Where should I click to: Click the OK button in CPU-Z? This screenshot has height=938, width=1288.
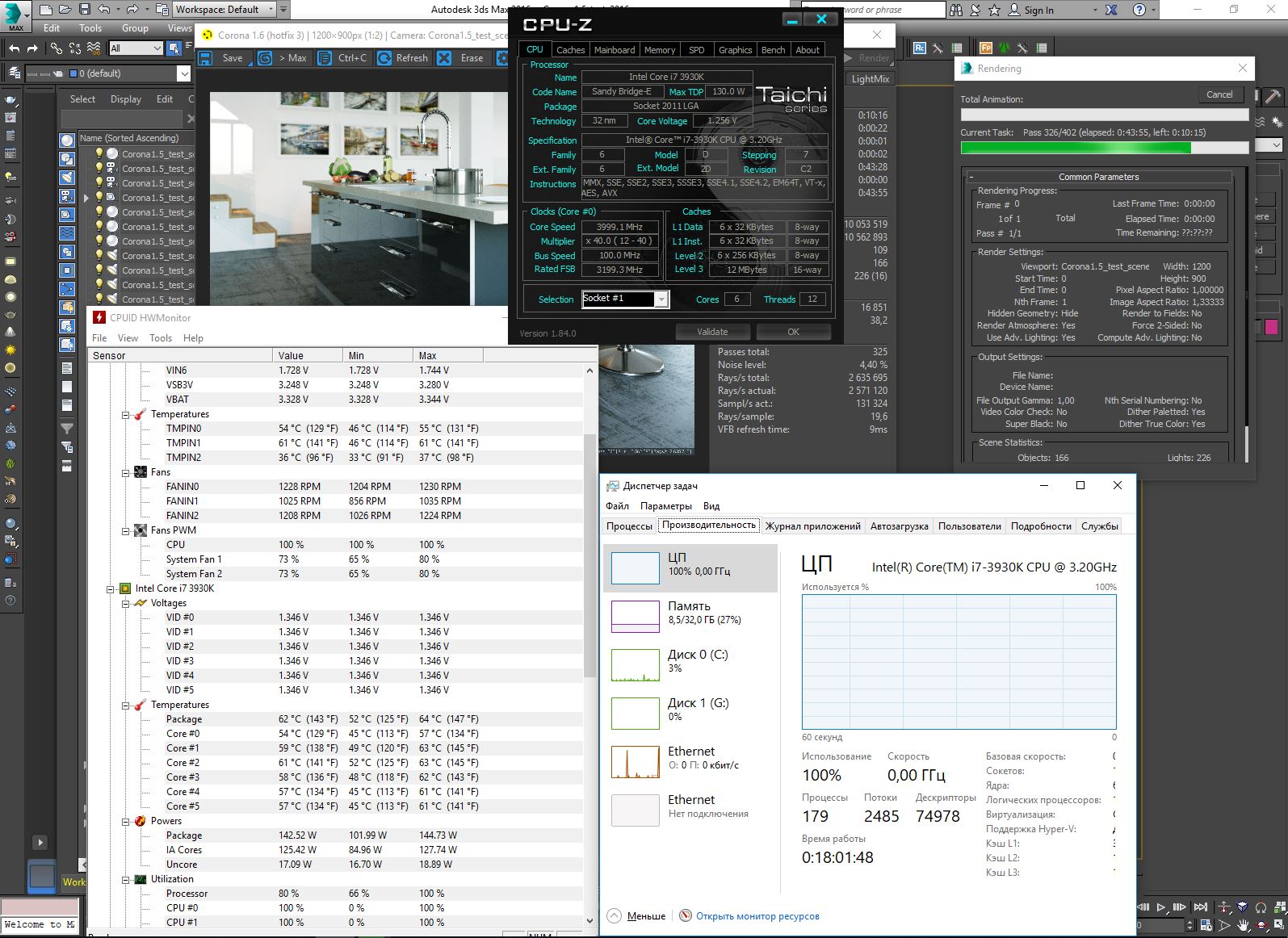click(793, 332)
